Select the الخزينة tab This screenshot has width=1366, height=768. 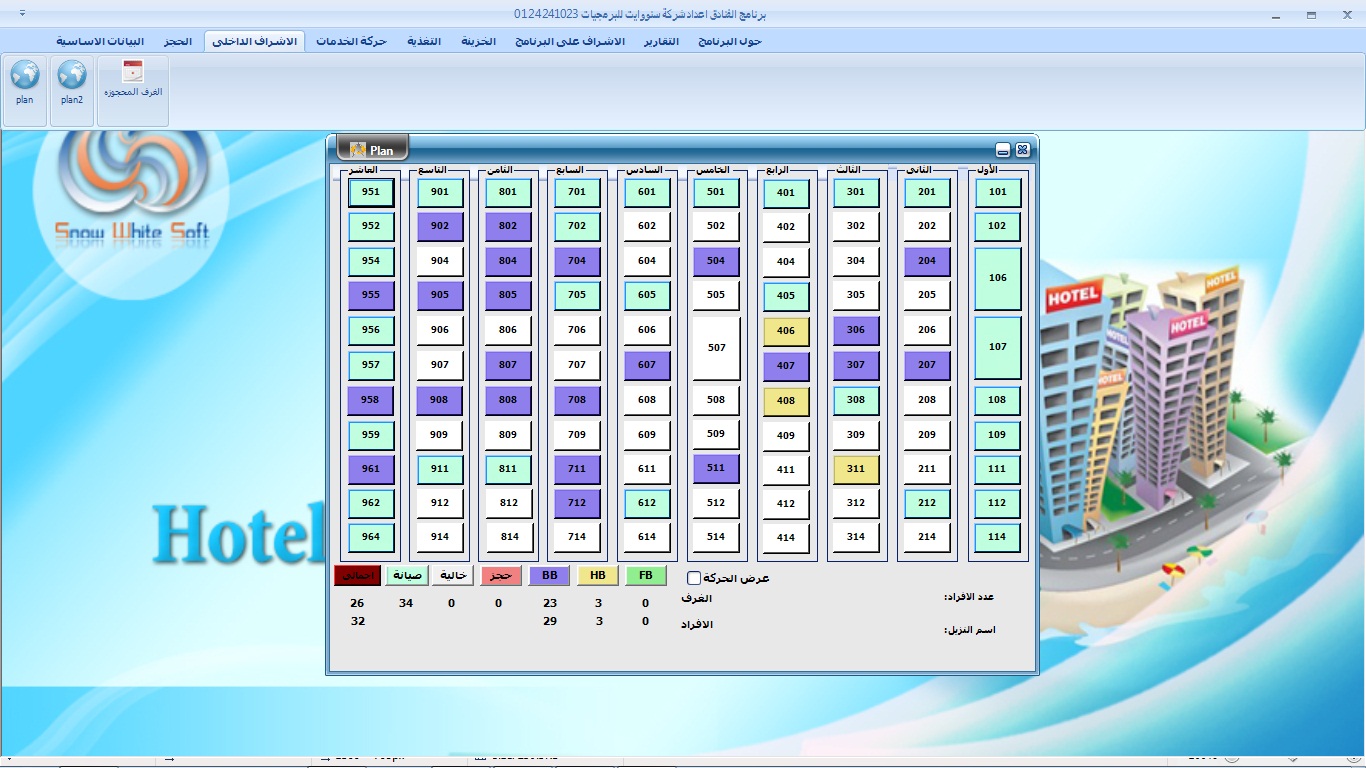point(478,41)
